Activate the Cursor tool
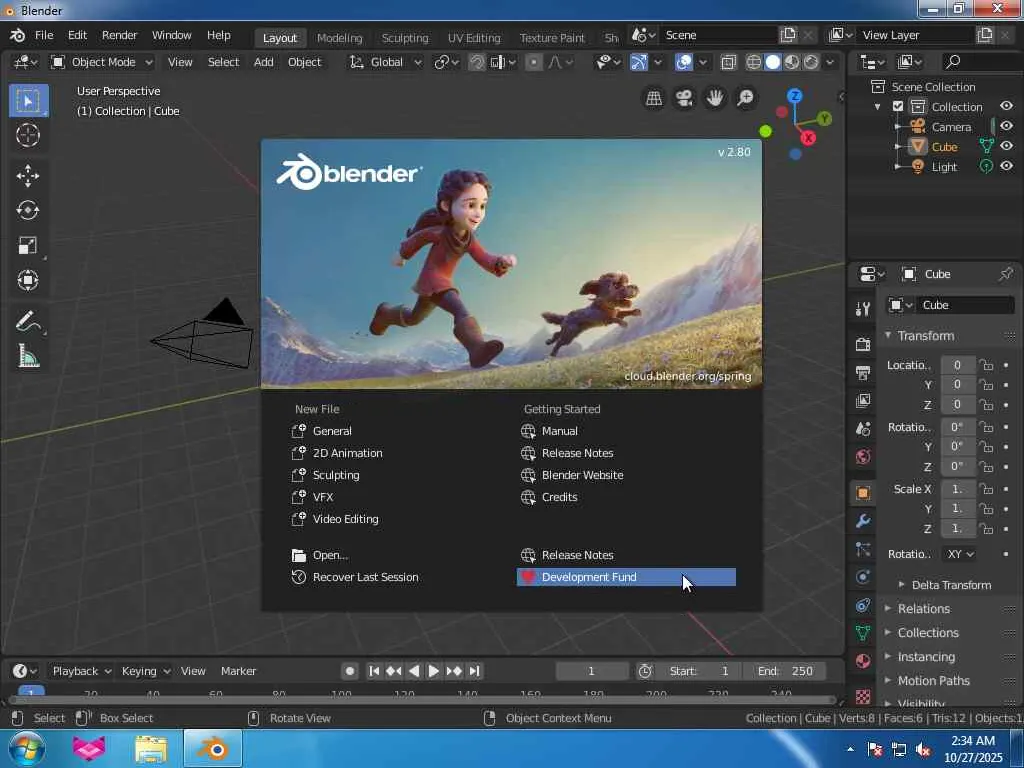Viewport: 1024px width, 768px height. [x=28, y=135]
